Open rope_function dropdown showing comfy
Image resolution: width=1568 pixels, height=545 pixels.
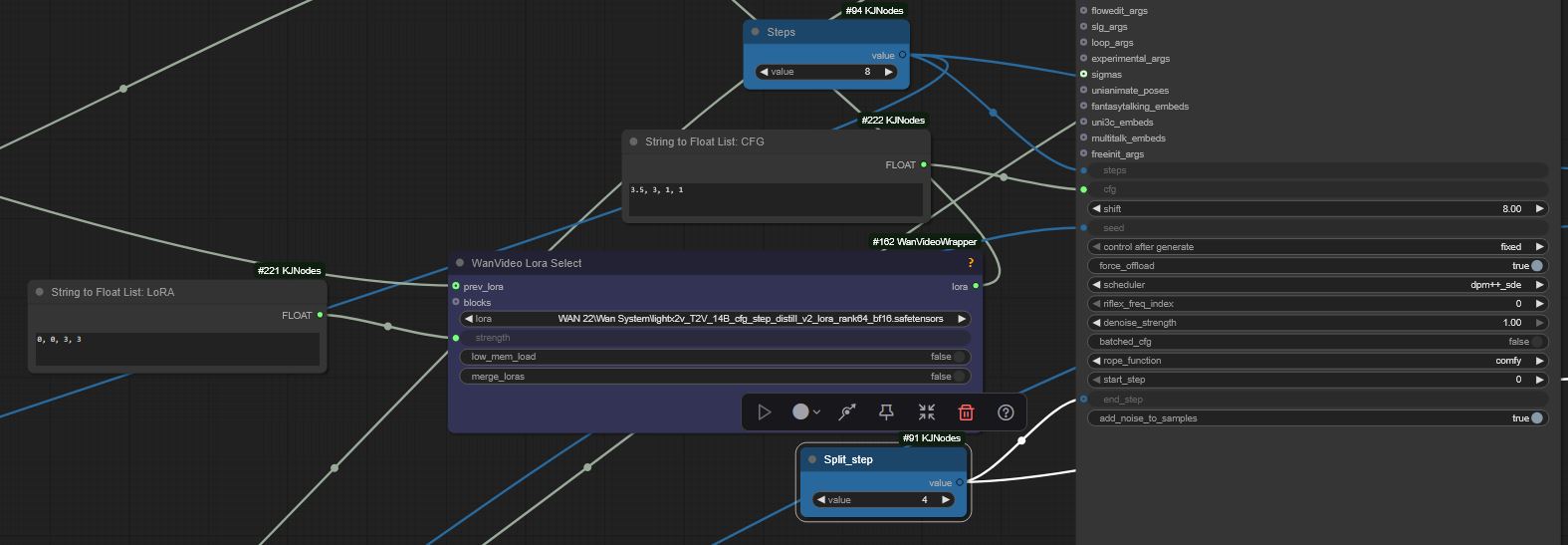pyautogui.click(x=1318, y=361)
